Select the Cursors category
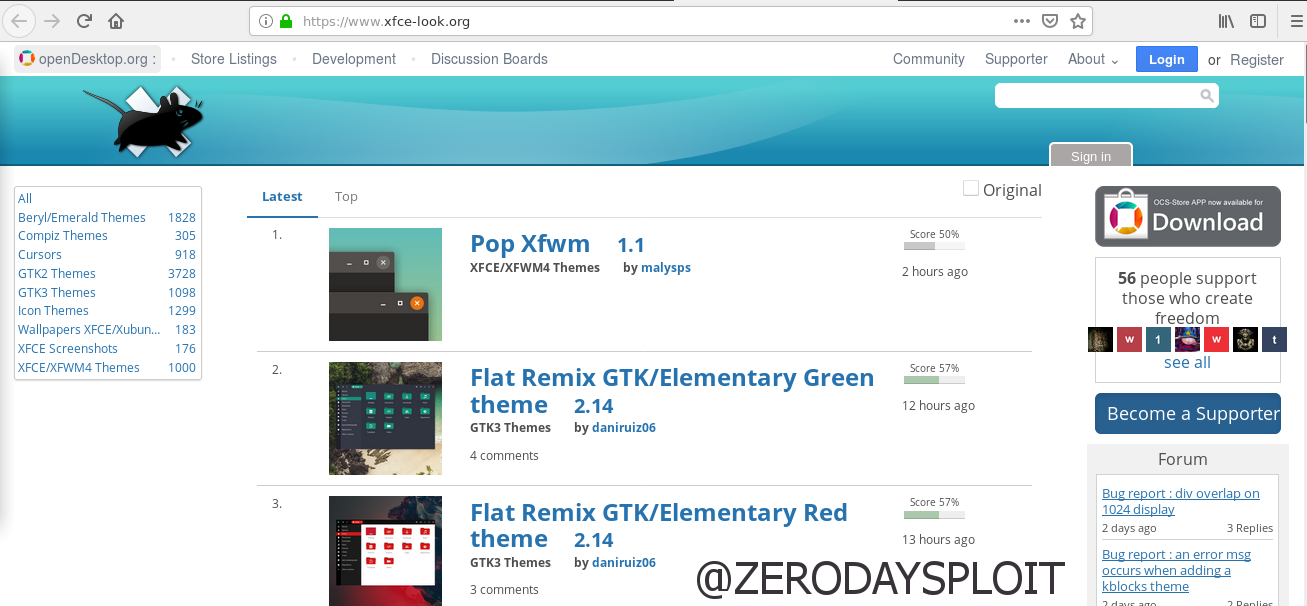The image size is (1307, 606). (40, 255)
